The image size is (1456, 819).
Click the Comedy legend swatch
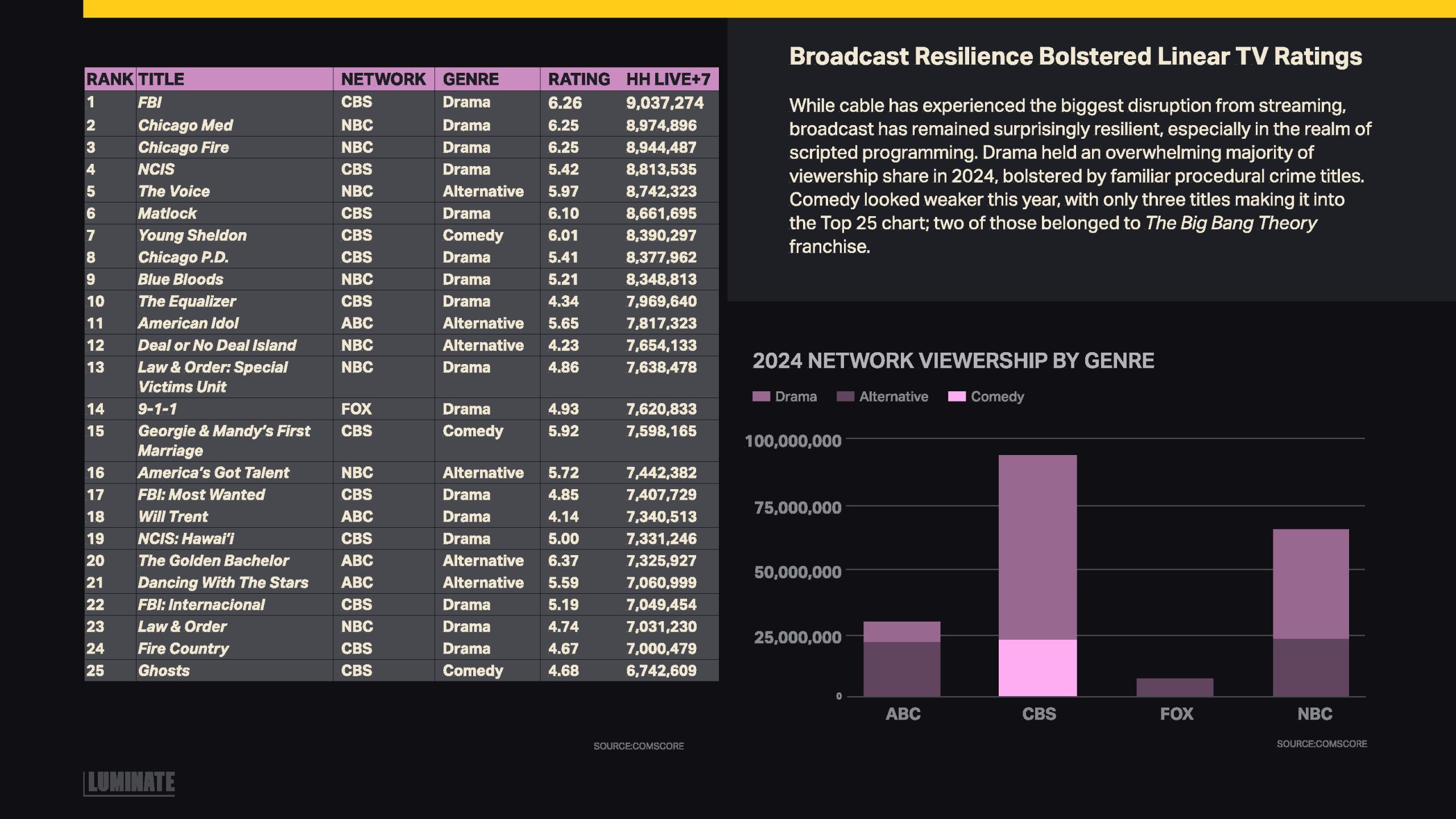point(957,396)
